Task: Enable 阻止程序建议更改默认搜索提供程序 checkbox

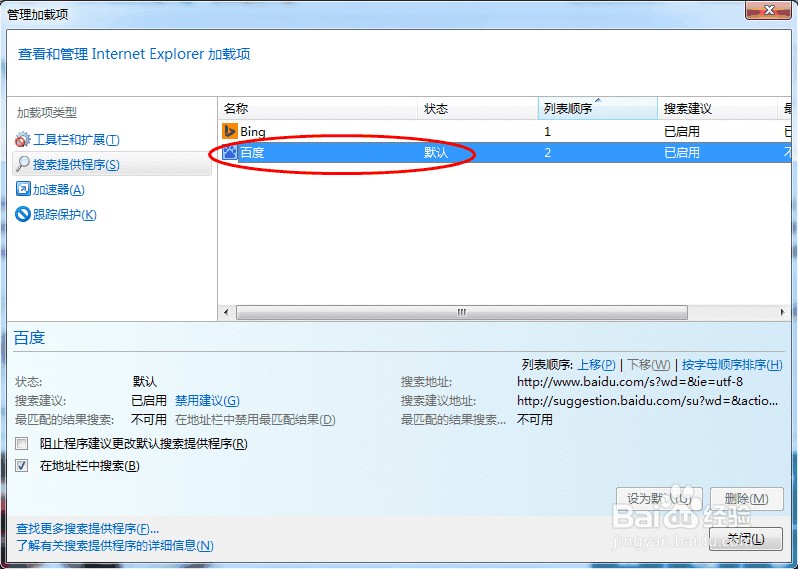Action: pos(21,443)
